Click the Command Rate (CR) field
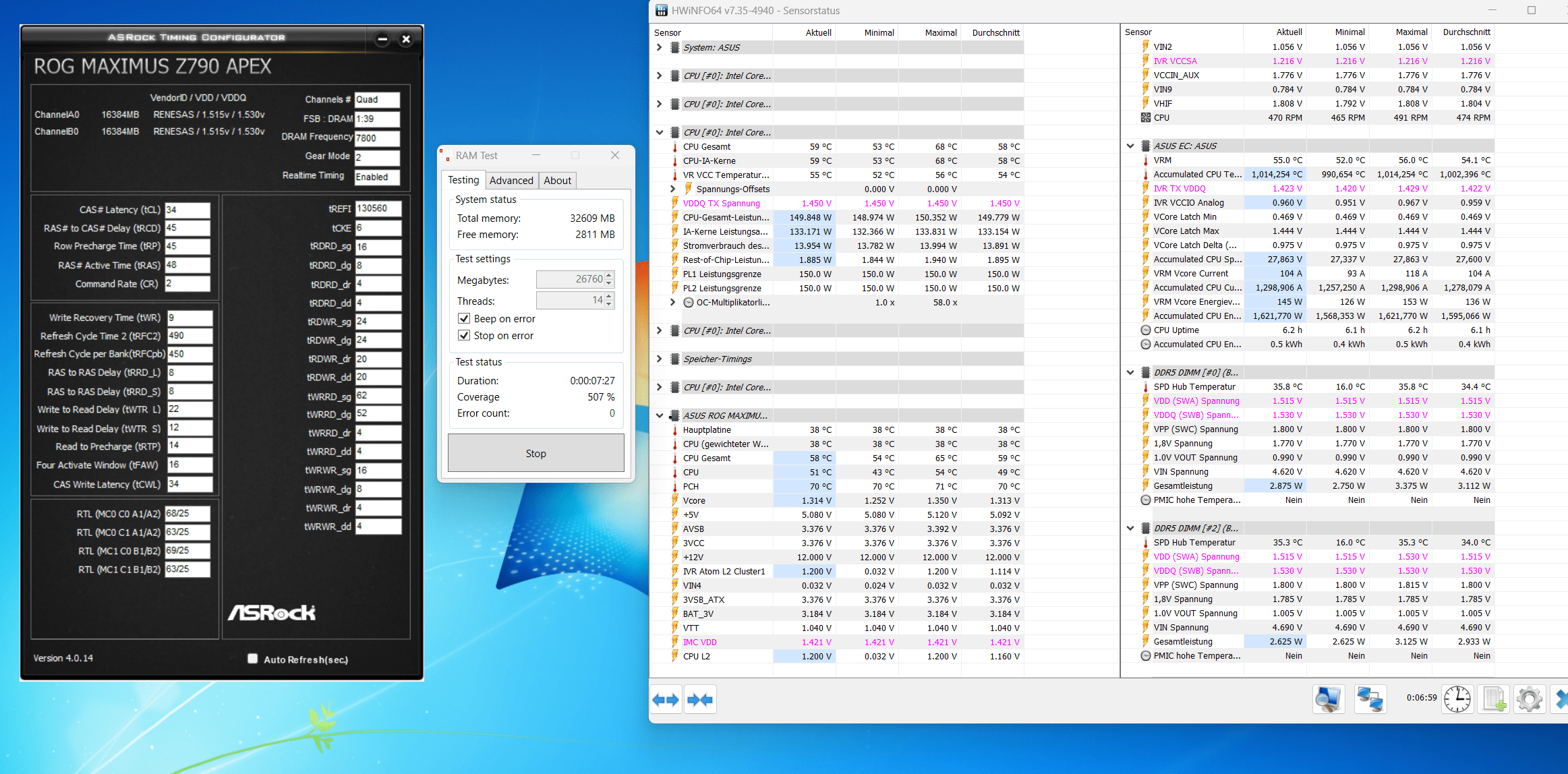The image size is (1568, 774). tap(187, 284)
